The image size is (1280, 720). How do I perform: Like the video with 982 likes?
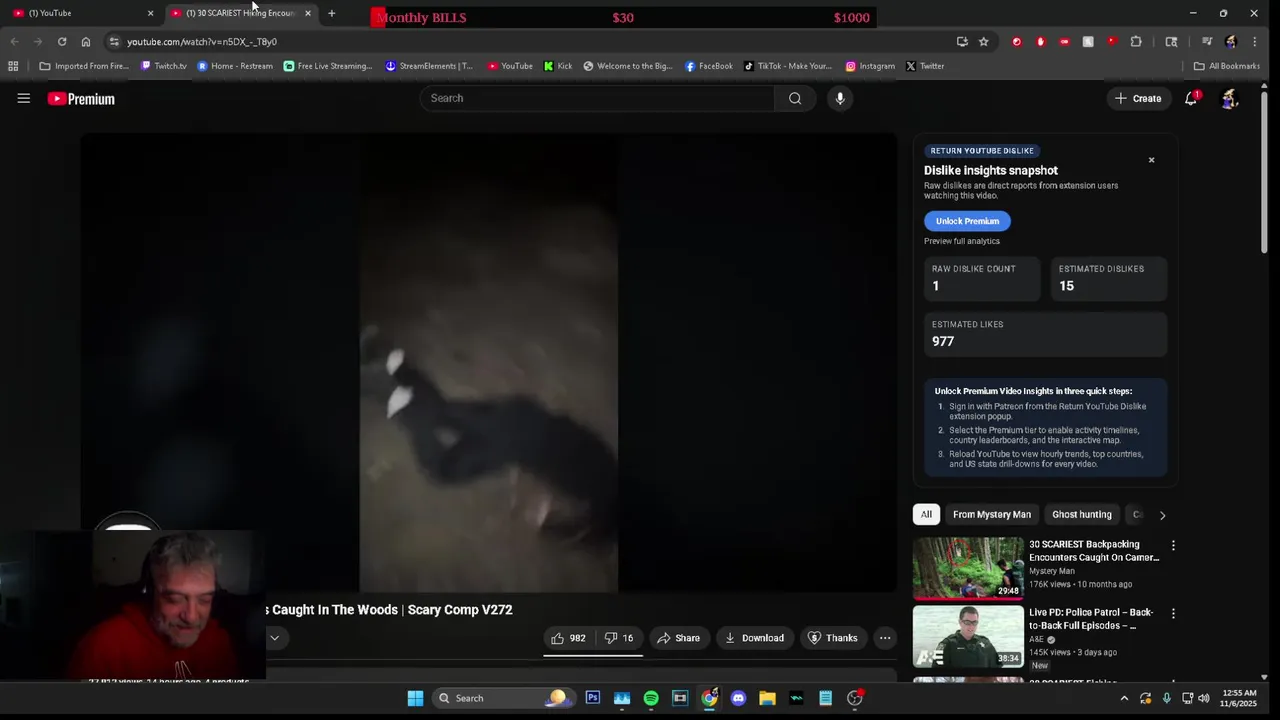click(568, 638)
